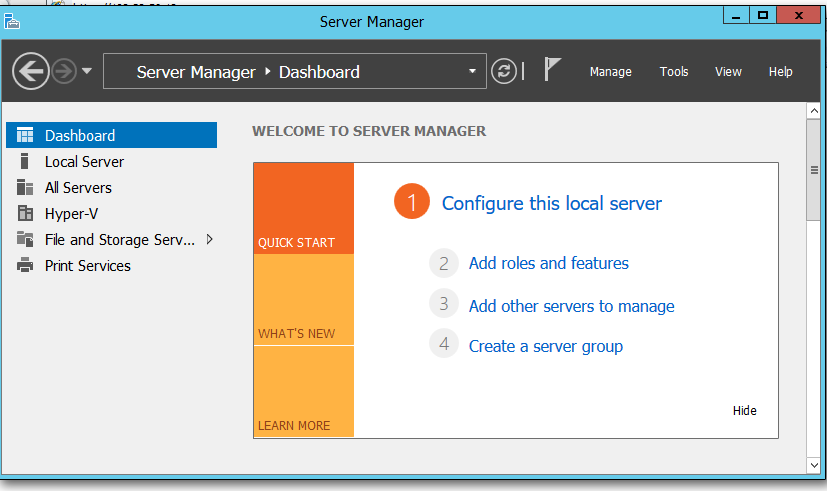Open the Help menu
827x491 pixels.
(x=781, y=72)
